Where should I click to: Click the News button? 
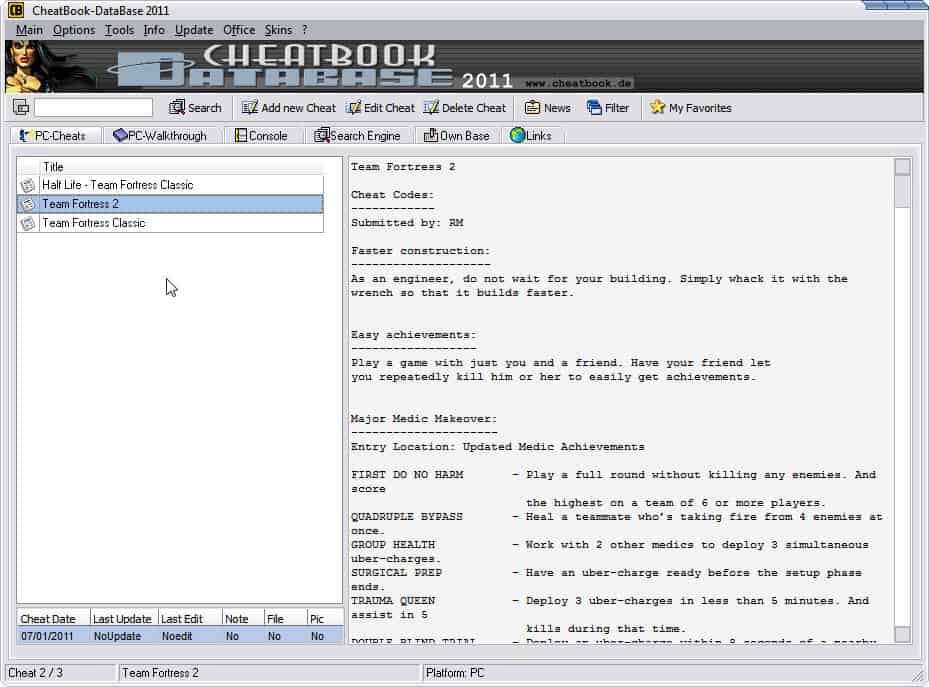click(x=548, y=108)
